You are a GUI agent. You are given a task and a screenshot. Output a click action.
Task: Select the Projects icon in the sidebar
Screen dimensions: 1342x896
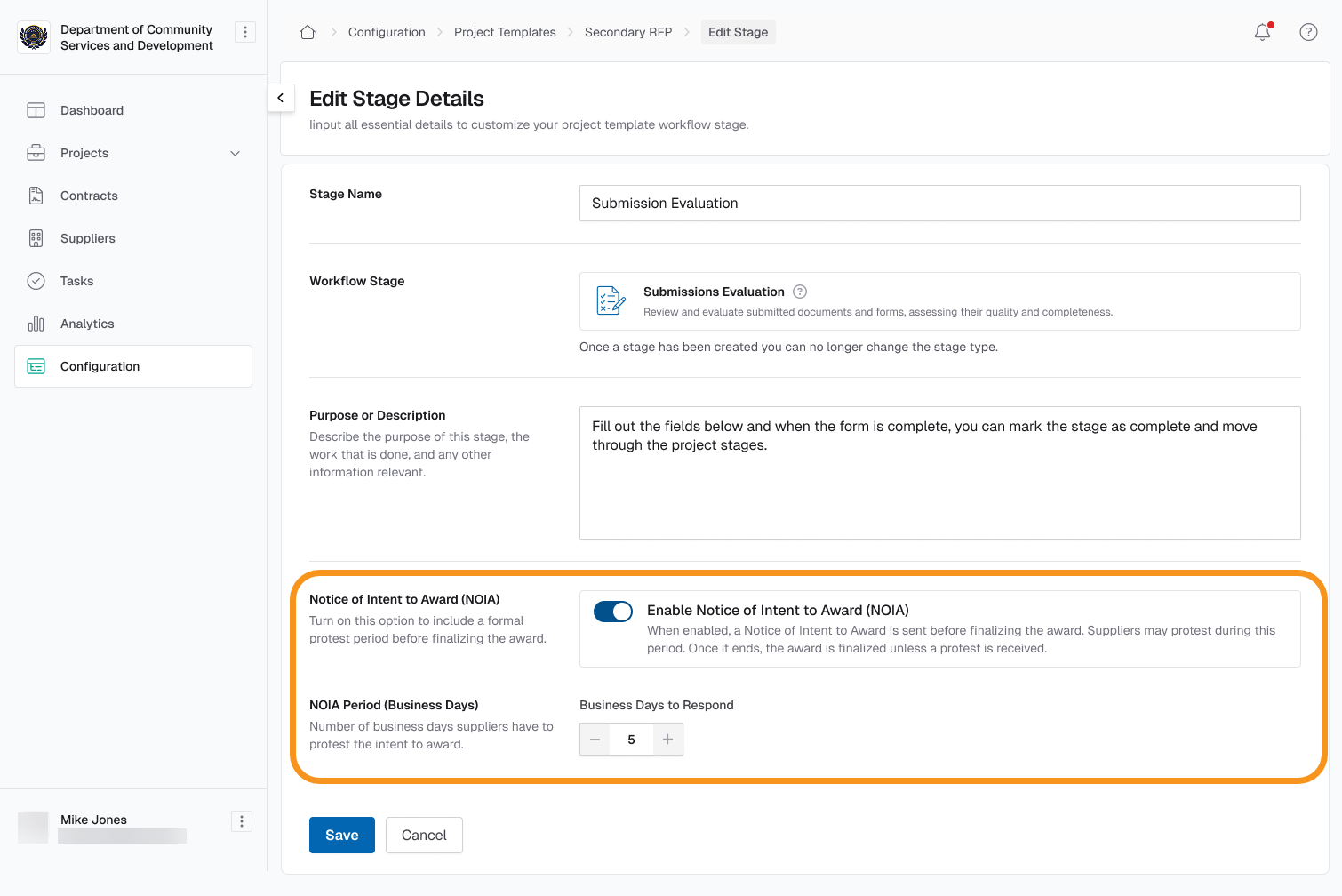coord(36,153)
